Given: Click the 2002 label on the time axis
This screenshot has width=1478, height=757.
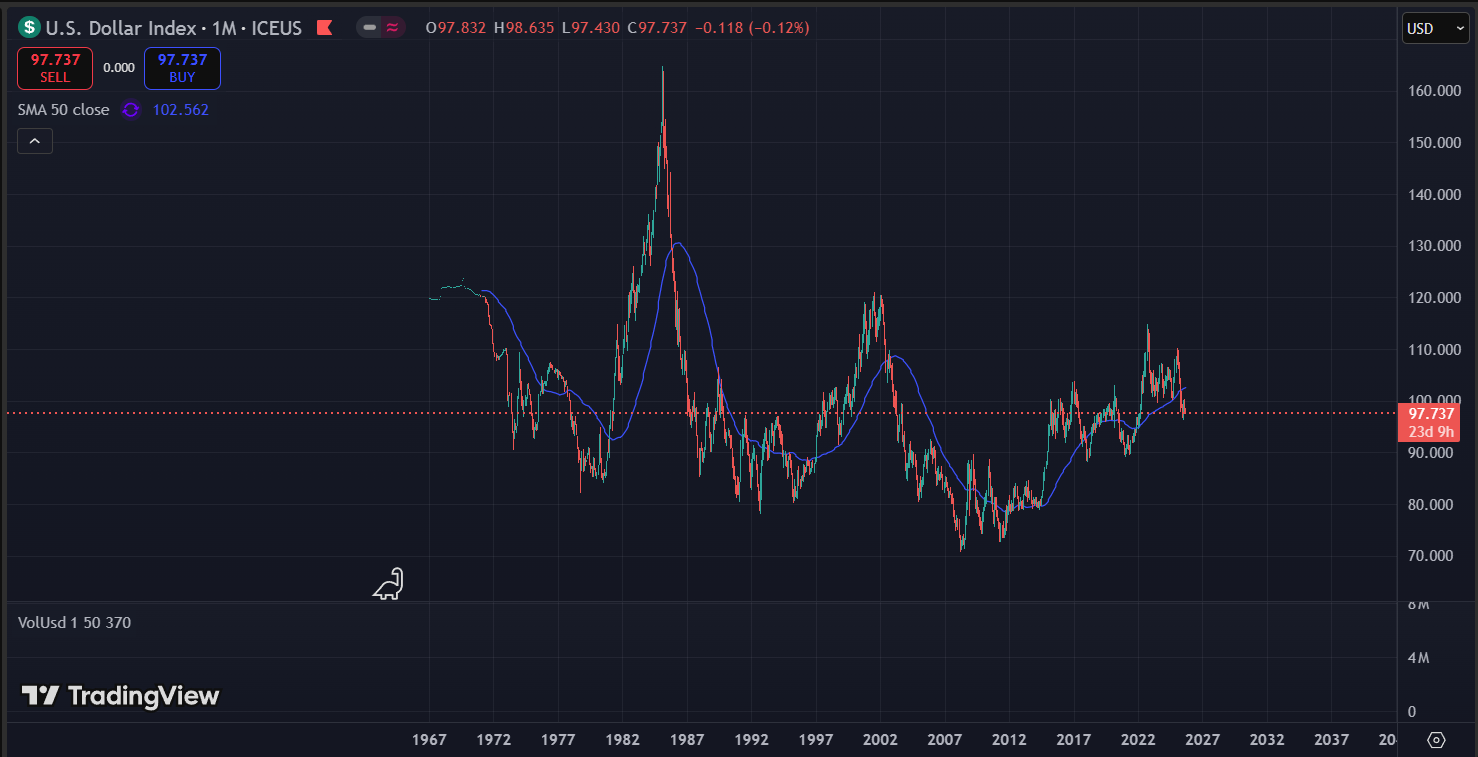Looking at the screenshot, I should pos(880,740).
